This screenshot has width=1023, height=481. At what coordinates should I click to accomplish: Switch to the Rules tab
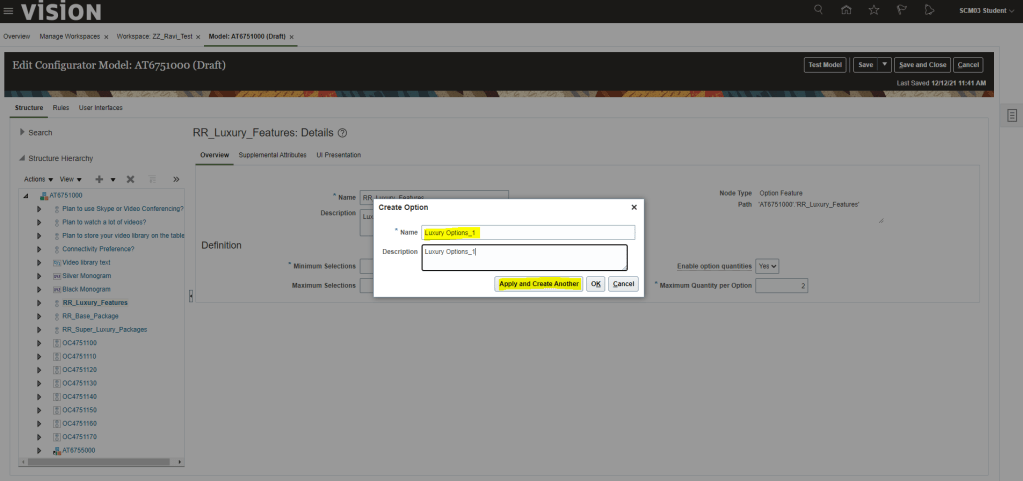click(61, 107)
